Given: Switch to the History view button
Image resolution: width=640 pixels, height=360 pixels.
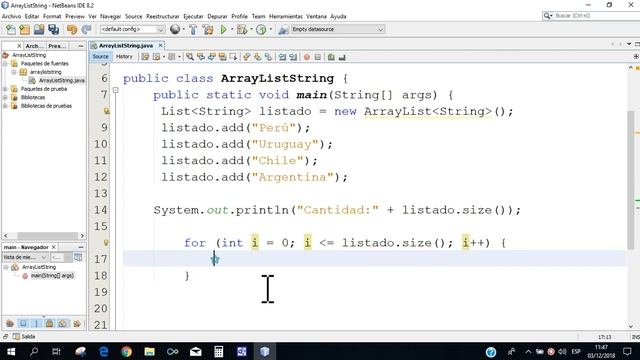Looking at the screenshot, I should [124, 57].
